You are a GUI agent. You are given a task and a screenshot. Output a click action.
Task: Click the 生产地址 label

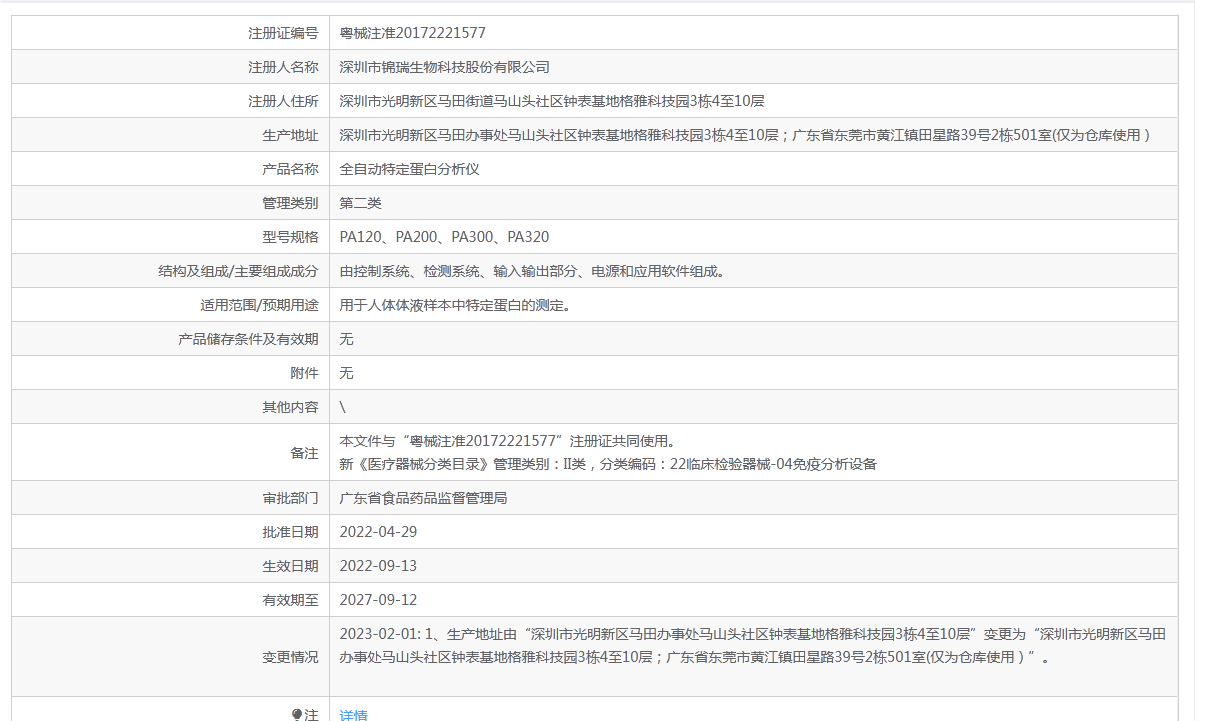290,135
